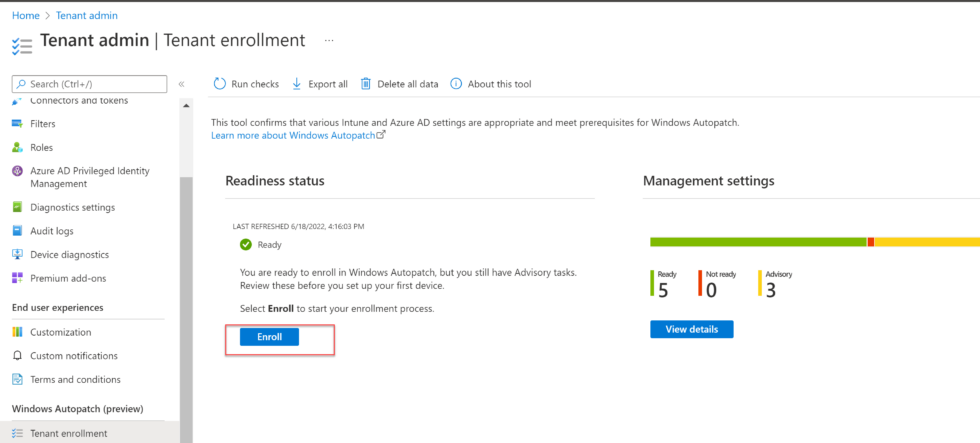The width and height of the screenshot is (980, 443).
Task: Click the Device diagnostics icon
Action: [18, 254]
